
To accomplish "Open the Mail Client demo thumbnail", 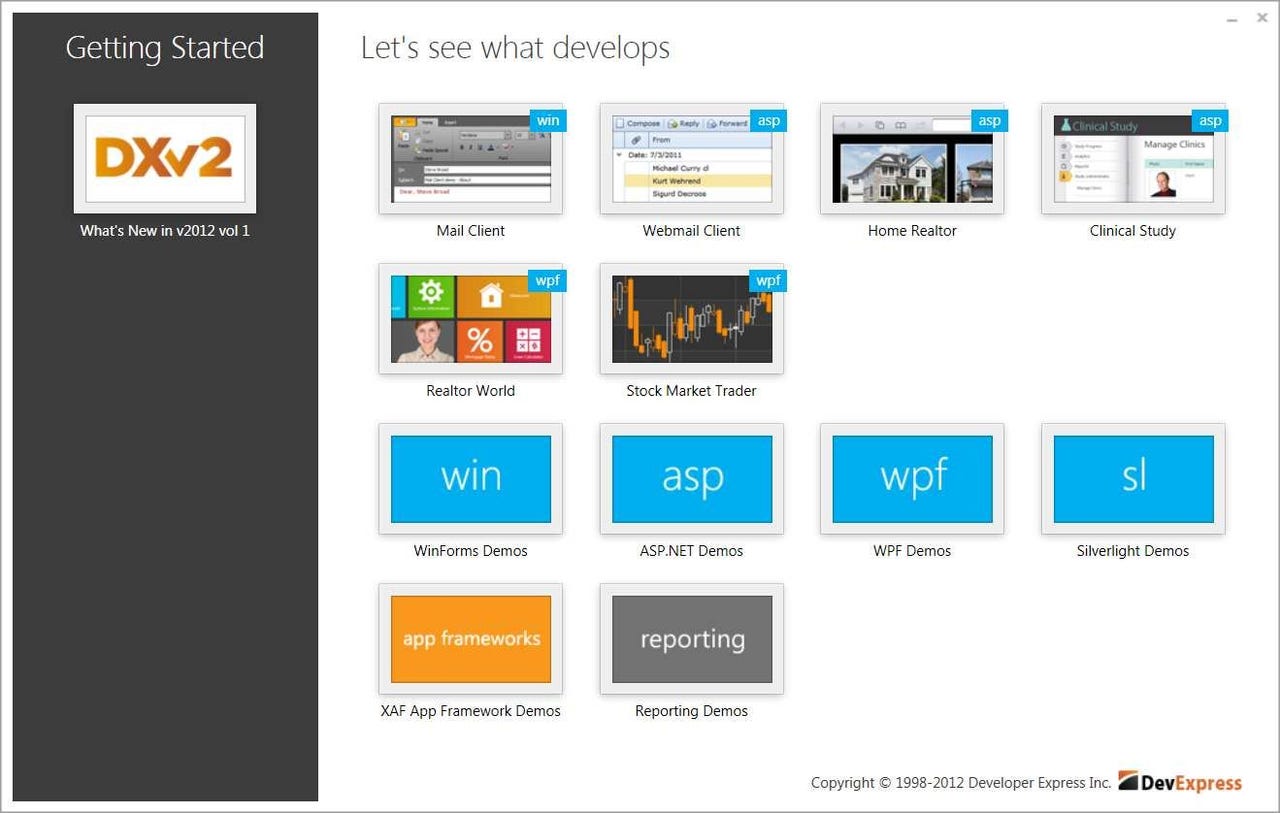I will pyautogui.click(x=470, y=159).
